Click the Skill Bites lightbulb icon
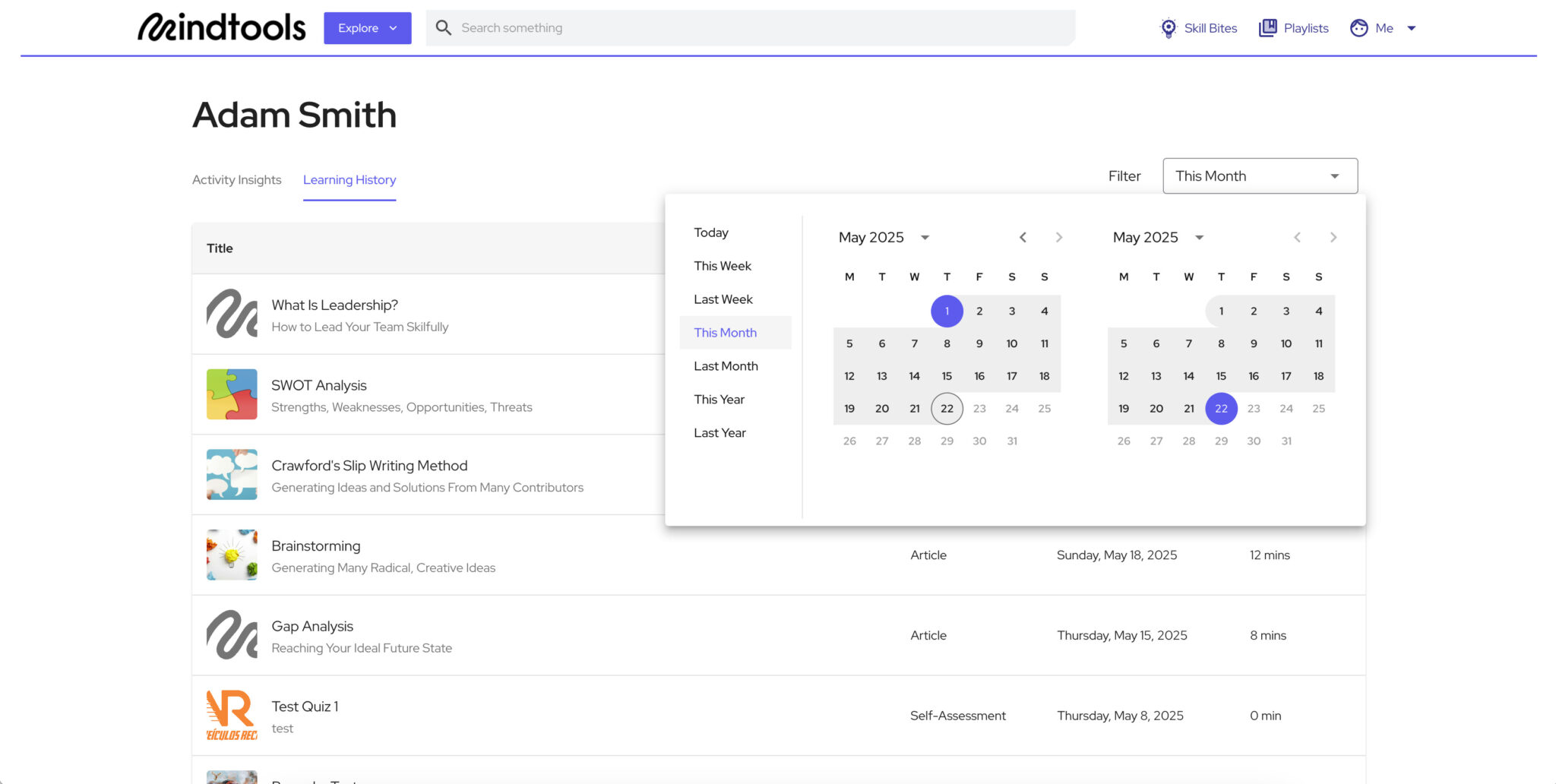The width and height of the screenshot is (1556, 784). (1168, 27)
